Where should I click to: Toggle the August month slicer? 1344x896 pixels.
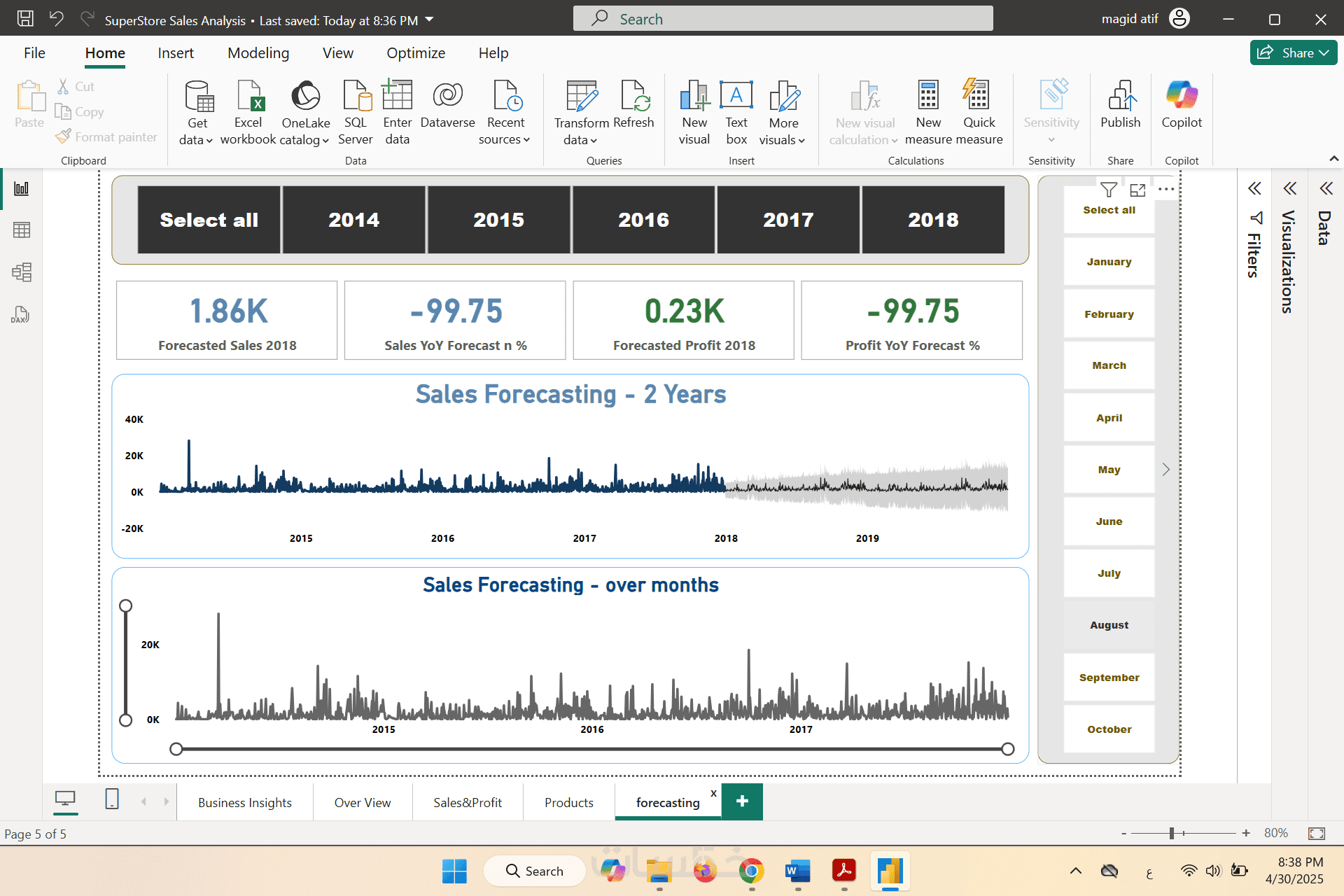click(x=1109, y=625)
